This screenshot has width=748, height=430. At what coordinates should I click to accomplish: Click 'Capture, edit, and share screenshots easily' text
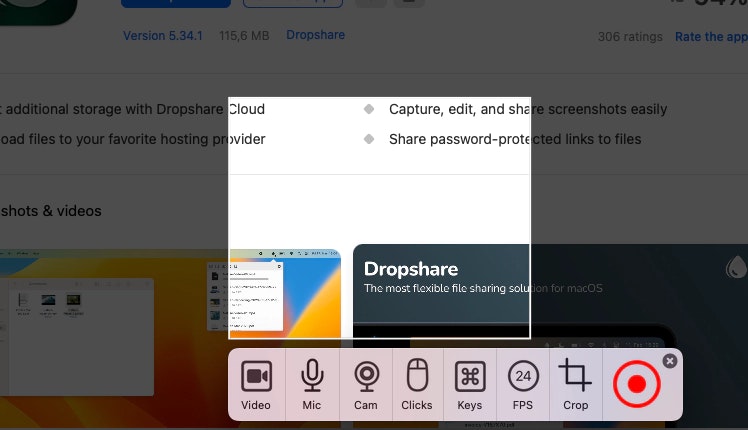tap(528, 109)
